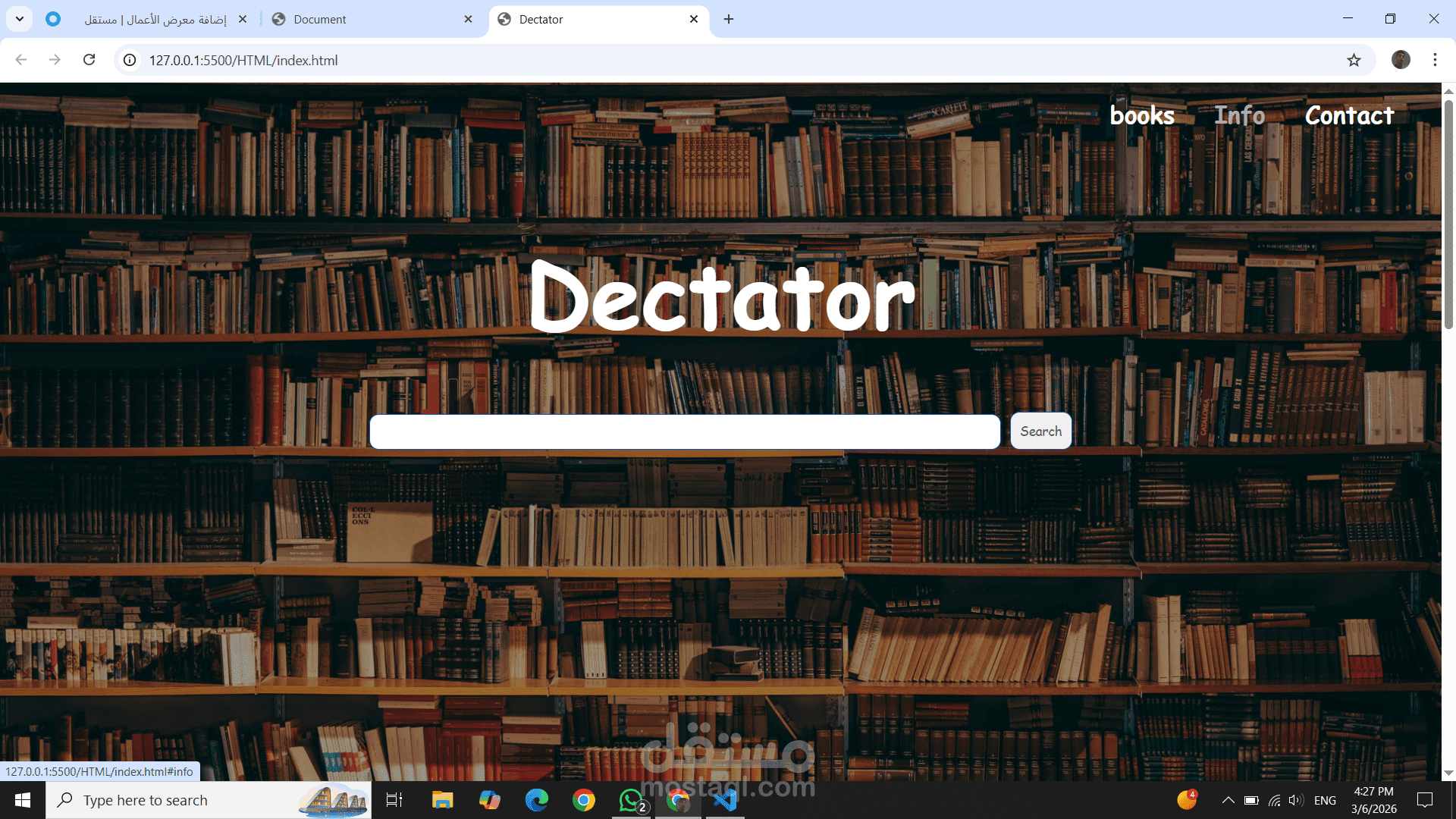Select Task View in the taskbar
Image resolution: width=1456 pixels, height=819 pixels.
pos(394,799)
